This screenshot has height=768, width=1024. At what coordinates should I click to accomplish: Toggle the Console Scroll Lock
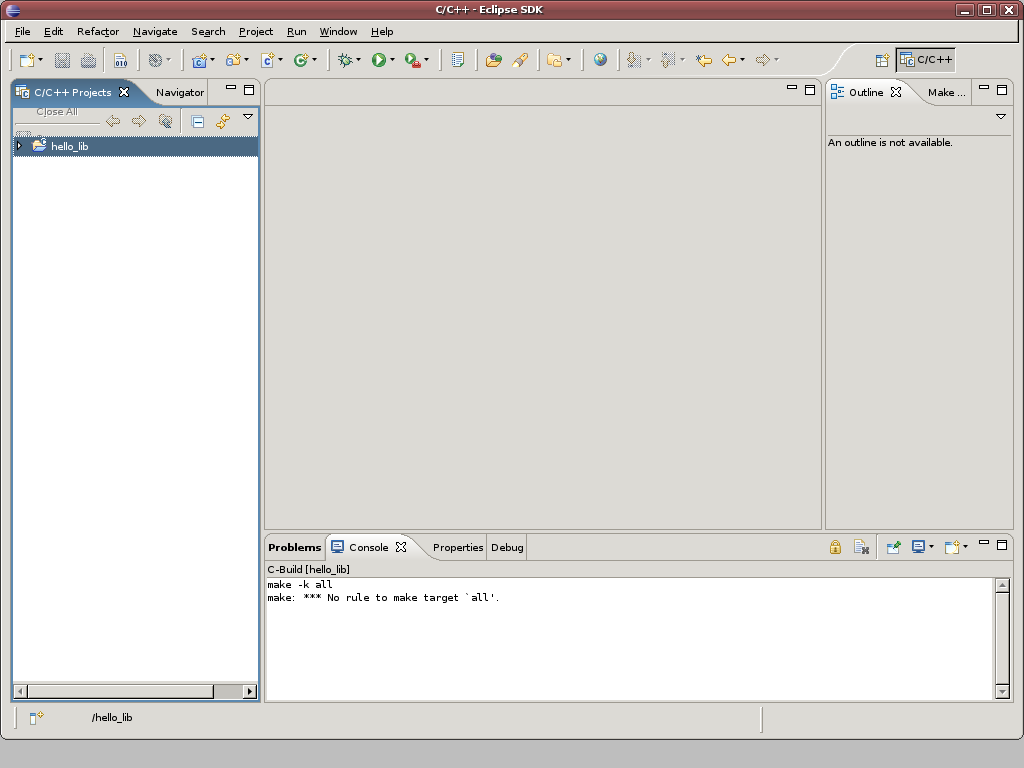(835, 547)
